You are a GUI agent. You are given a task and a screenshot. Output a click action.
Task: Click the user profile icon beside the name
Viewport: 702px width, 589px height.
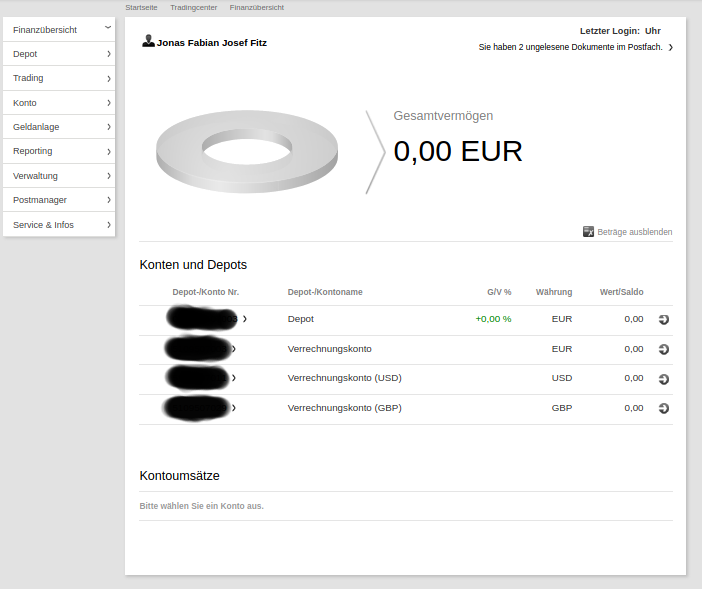[x=148, y=42]
